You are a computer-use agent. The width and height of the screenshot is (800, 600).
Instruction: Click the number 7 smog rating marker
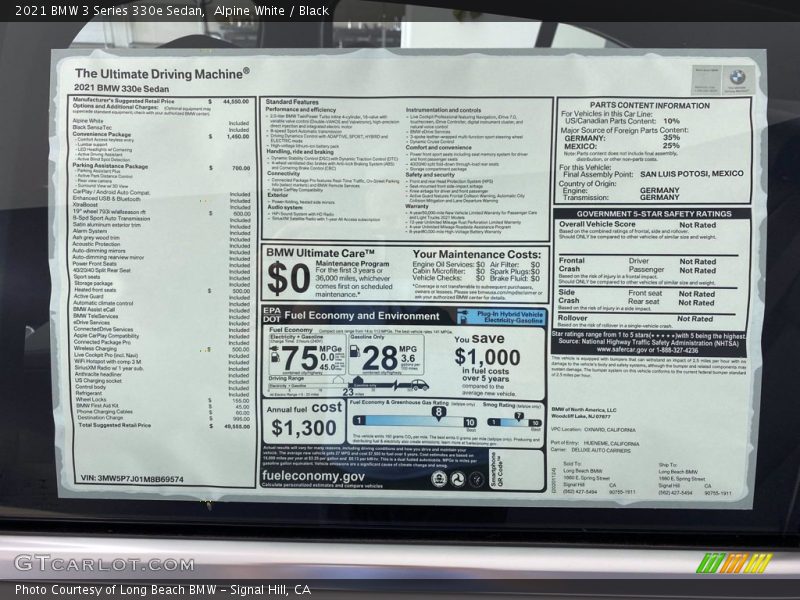519,416
